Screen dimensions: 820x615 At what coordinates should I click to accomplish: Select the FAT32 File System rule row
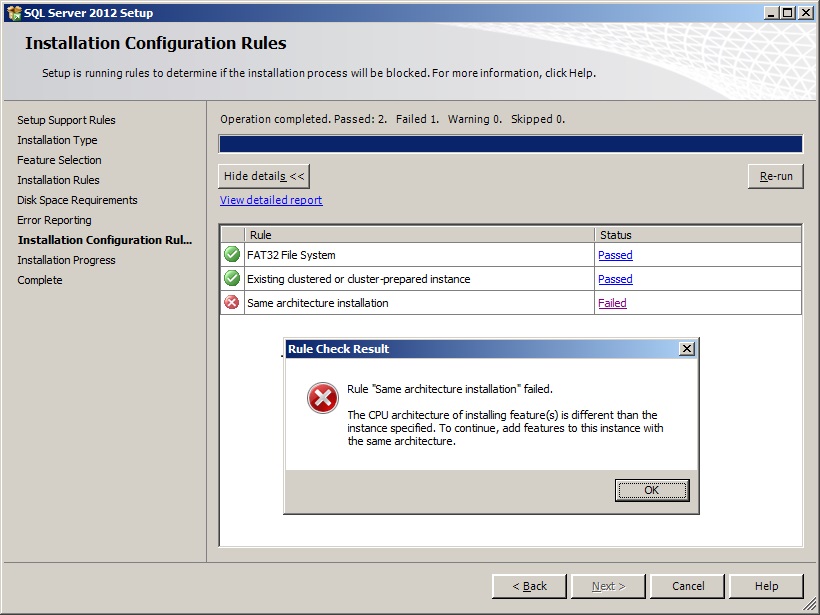[x=511, y=255]
